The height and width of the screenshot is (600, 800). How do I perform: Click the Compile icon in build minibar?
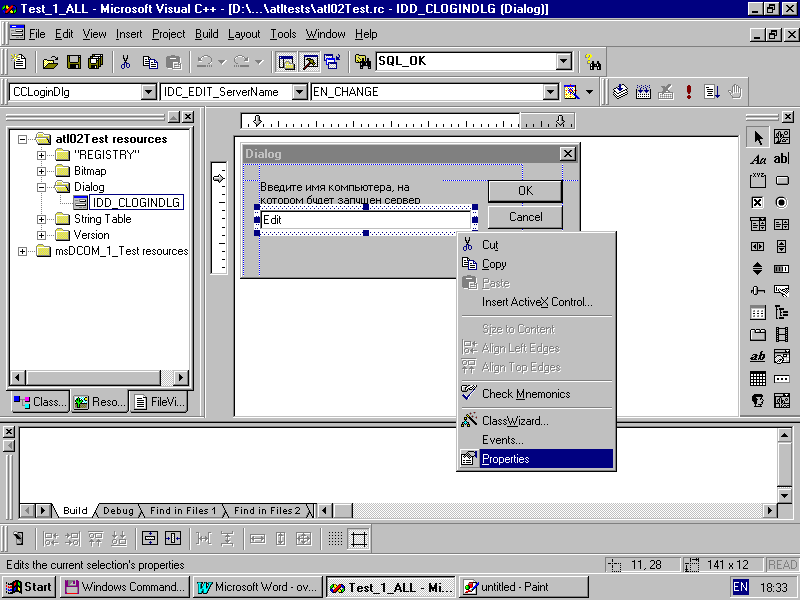click(x=620, y=92)
